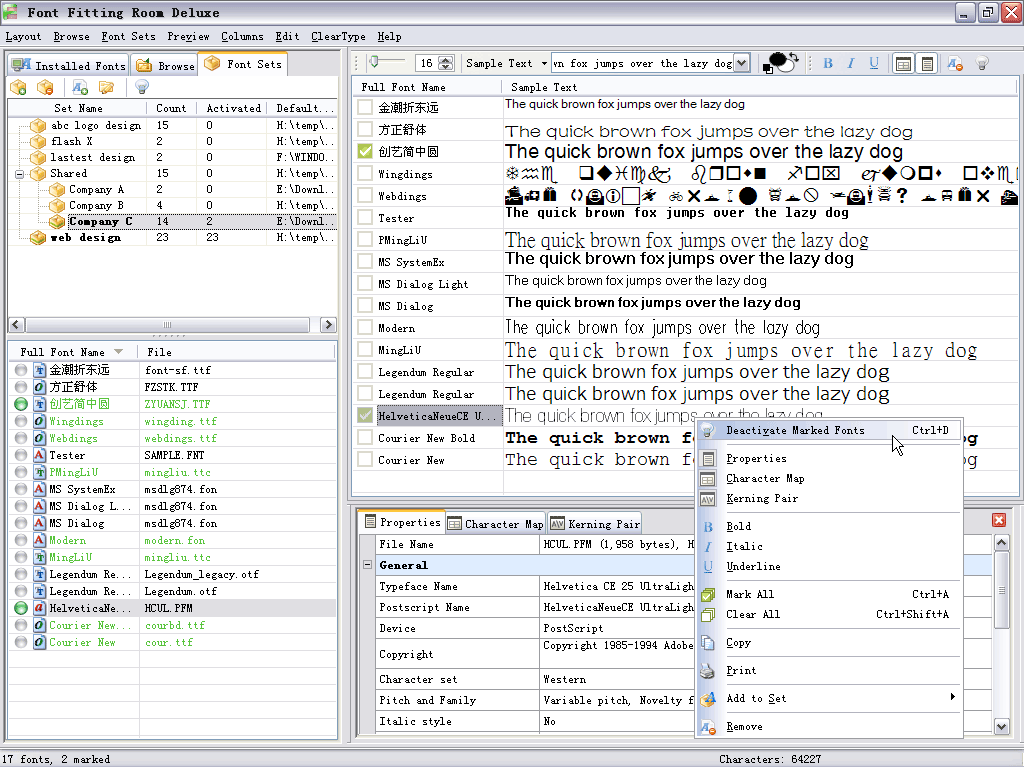This screenshot has height=768, width=1024.
Task: Toggle the MS Dialog Light checkbox
Action: [365, 284]
